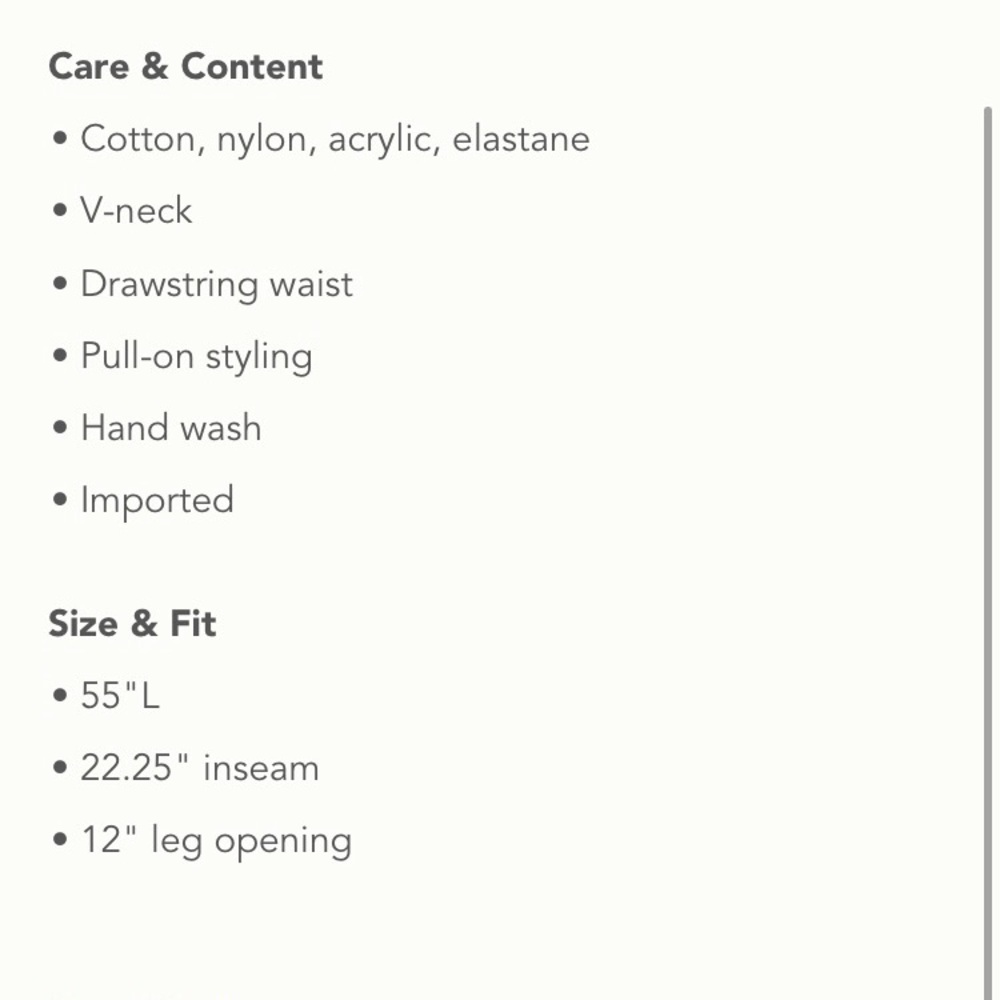Click the bullet before 12" leg opening

tap(60, 841)
